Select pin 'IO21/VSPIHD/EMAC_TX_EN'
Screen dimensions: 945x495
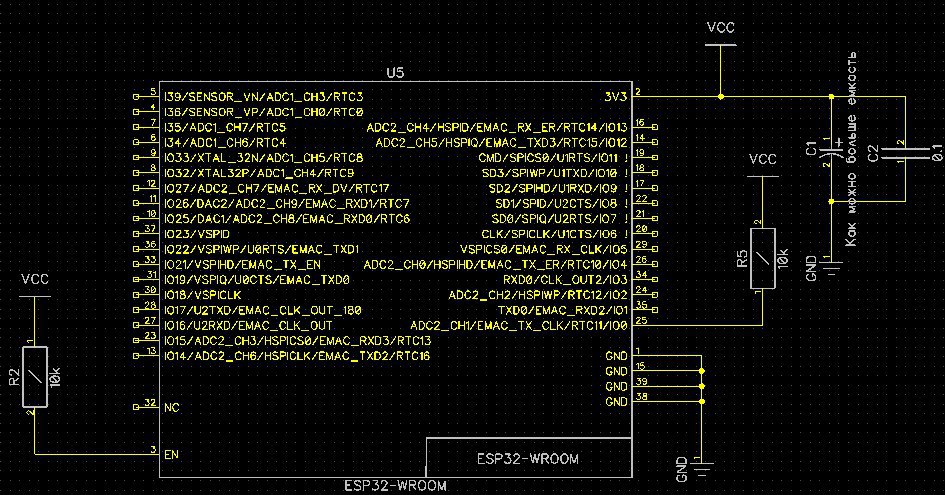pyautogui.click(x=242, y=265)
